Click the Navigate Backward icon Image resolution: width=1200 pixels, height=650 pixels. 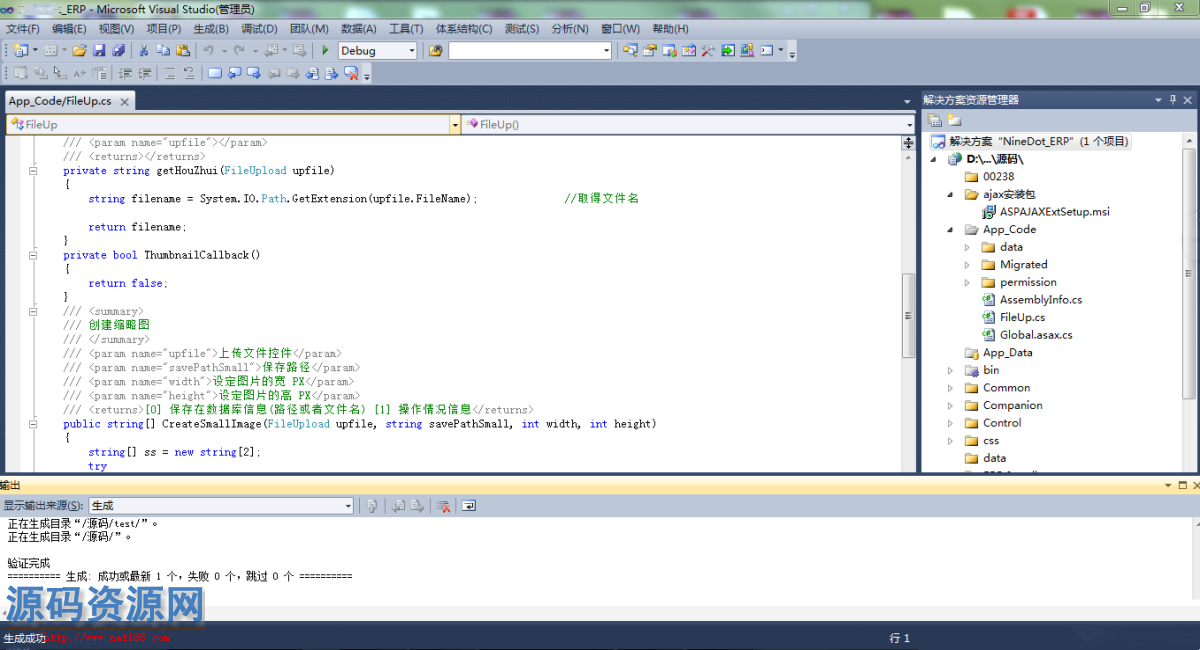point(271,50)
